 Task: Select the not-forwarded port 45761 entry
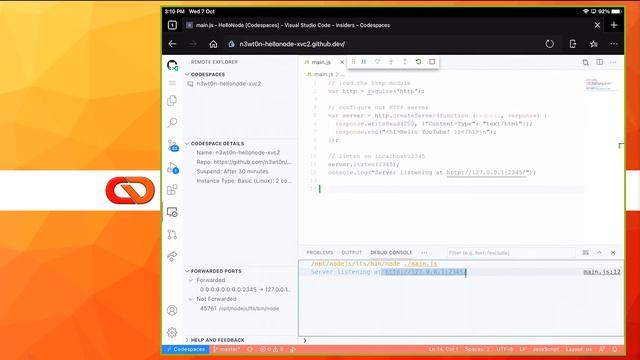coord(239,309)
